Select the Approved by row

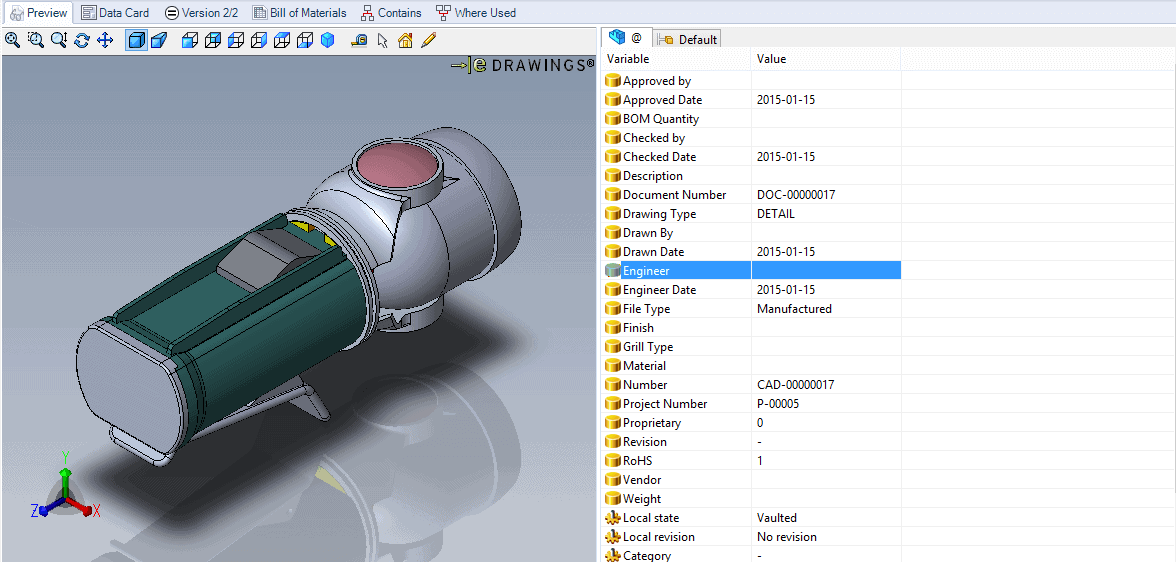(x=751, y=81)
